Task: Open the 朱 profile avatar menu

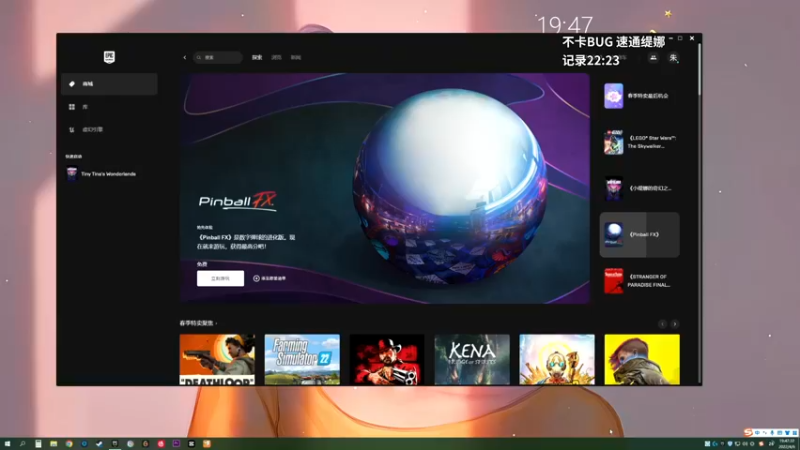Action: point(673,58)
